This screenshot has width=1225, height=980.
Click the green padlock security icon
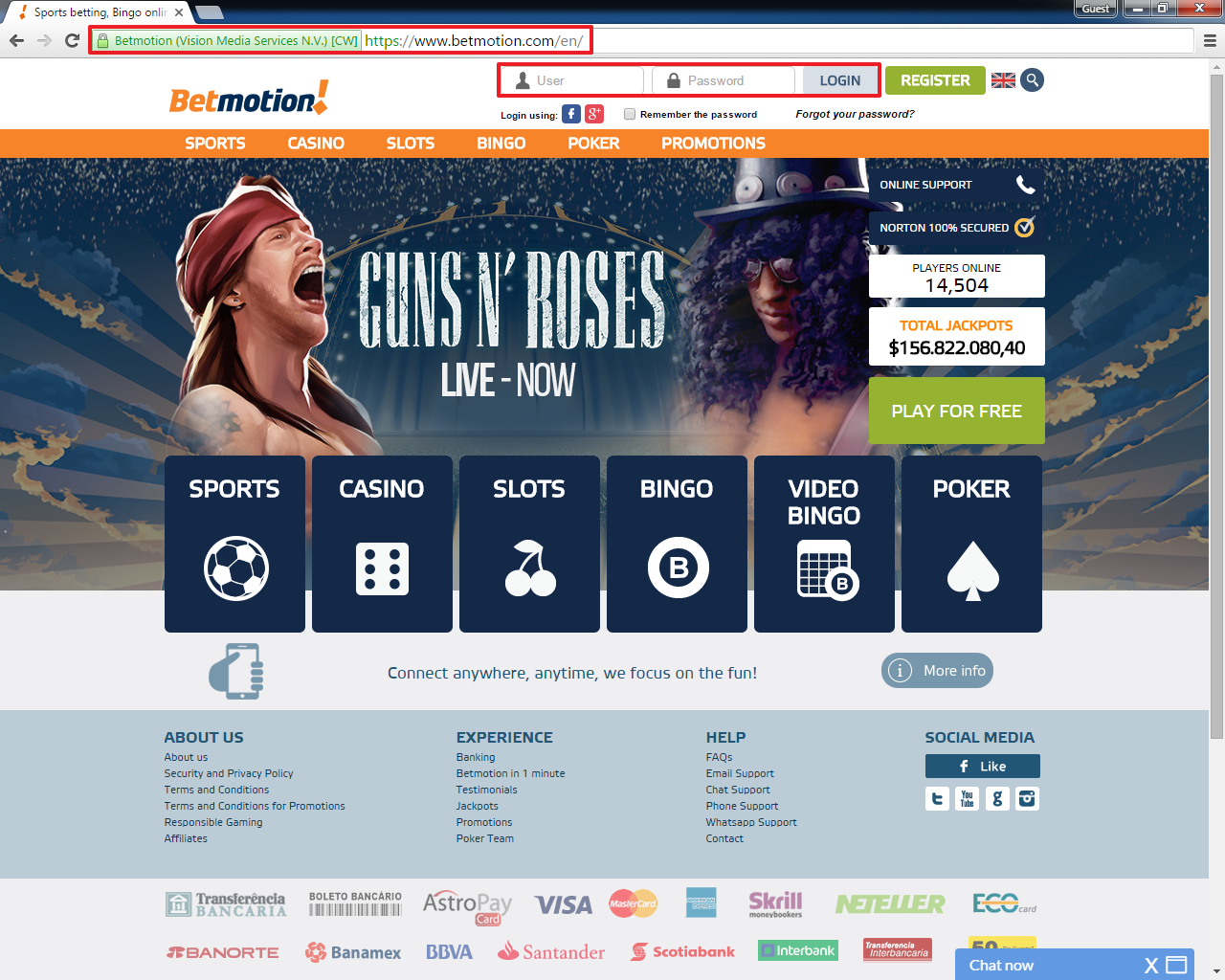(103, 41)
